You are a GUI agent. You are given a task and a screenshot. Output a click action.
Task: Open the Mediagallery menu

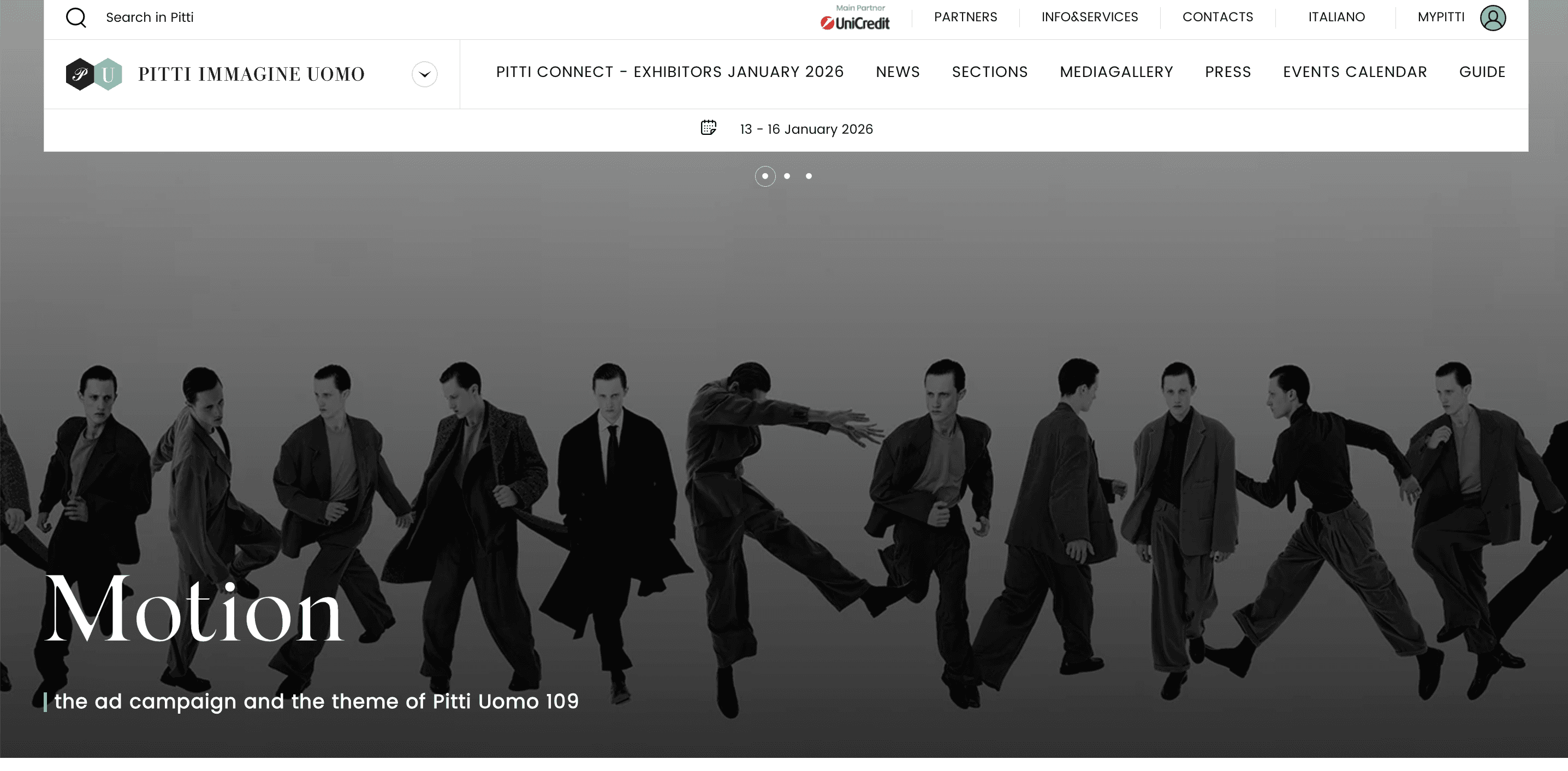click(1116, 72)
